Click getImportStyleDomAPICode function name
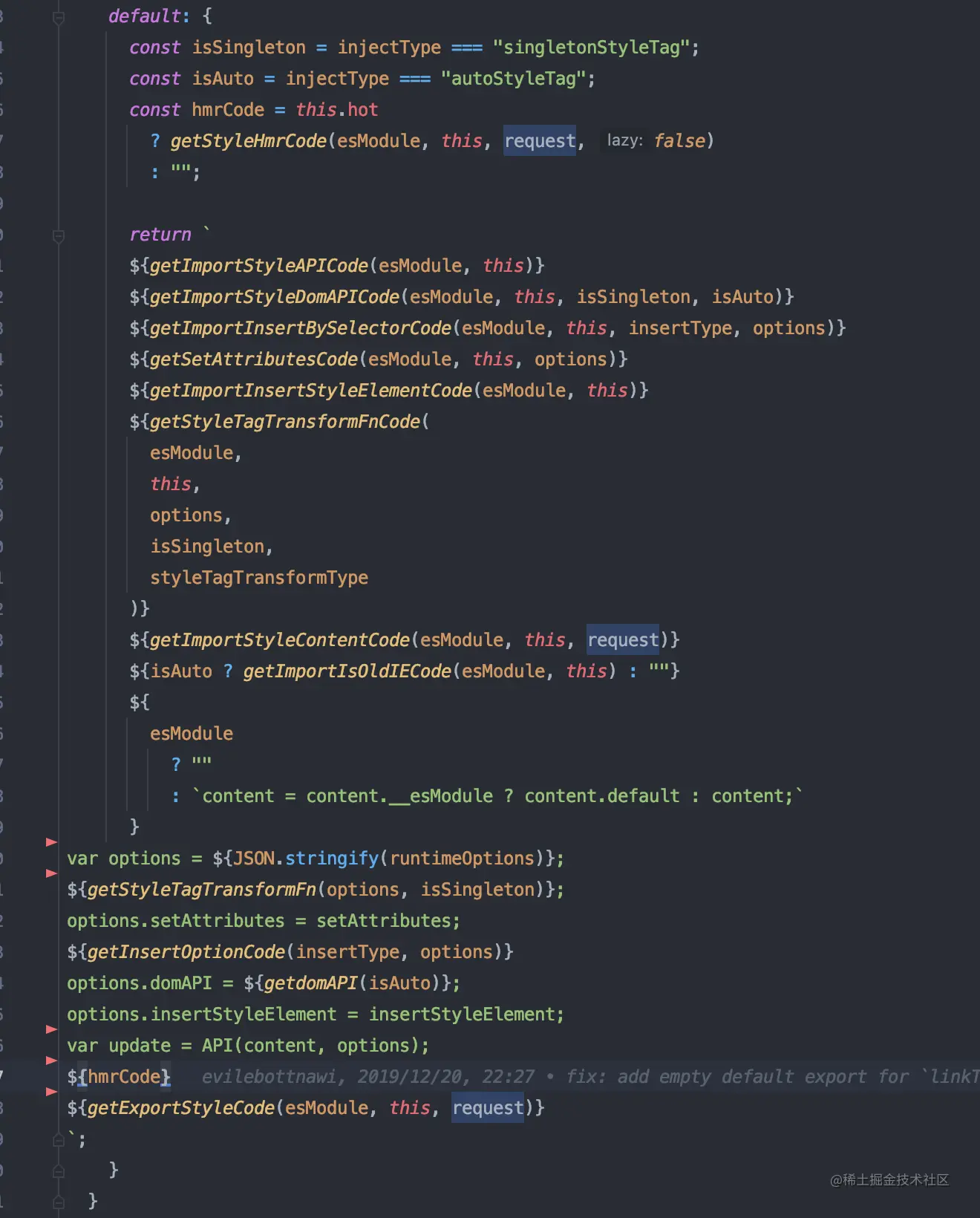980x1218 pixels. pyautogui.click(x=275, y=296)
